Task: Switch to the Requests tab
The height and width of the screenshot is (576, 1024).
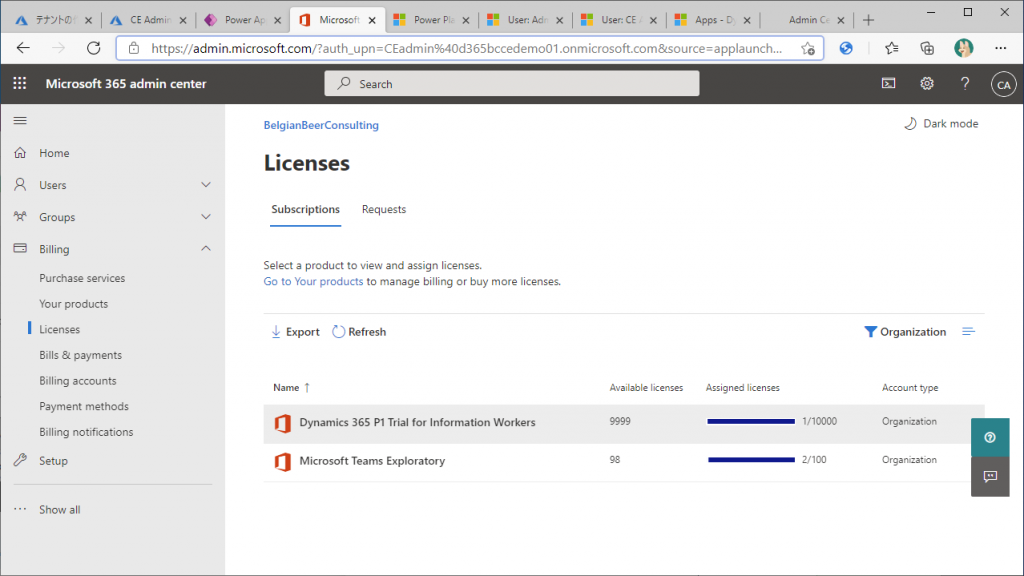Action: pyautogui.click(x=384, y=210)
